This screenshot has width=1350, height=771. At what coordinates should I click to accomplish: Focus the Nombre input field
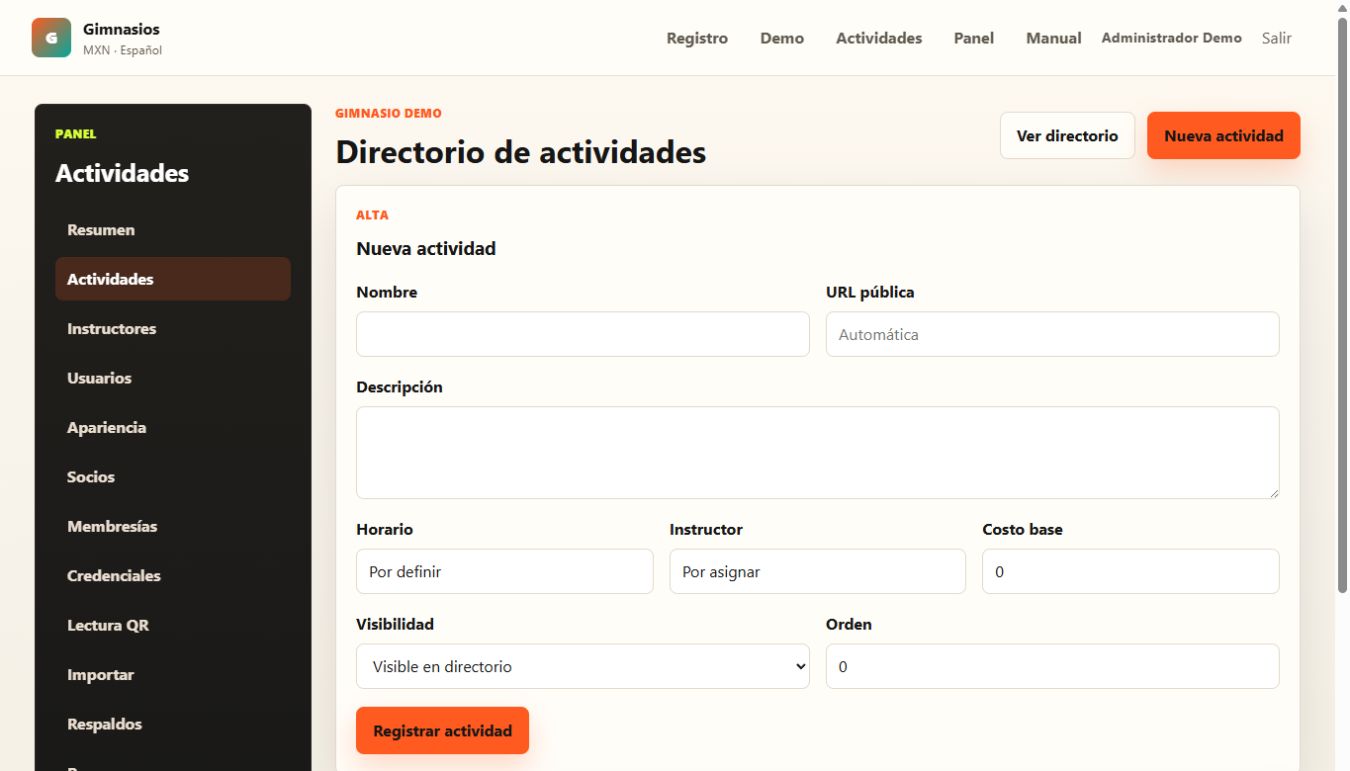tap(583, 334)
